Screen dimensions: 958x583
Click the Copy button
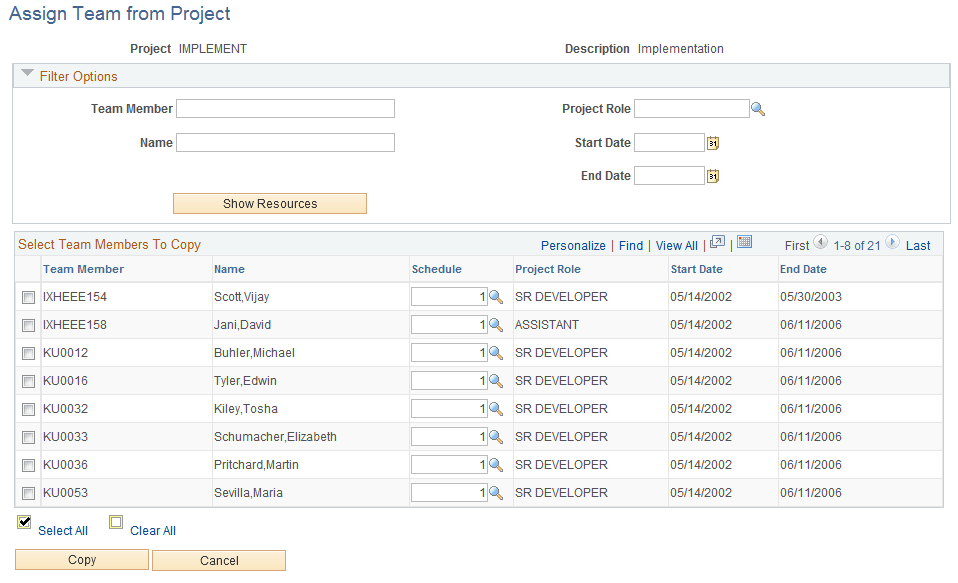(x=81, y=560)
